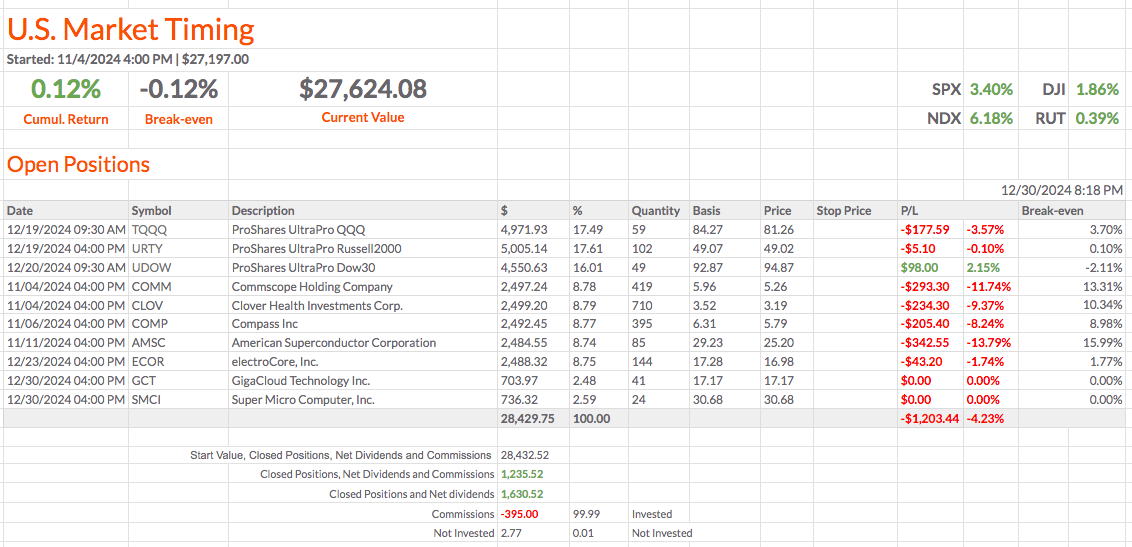The height and width of the screenshot is (547, 1132).
Task: Click the 12/30/2024 8:18 PM timestamp
Action: [1061, 190]
